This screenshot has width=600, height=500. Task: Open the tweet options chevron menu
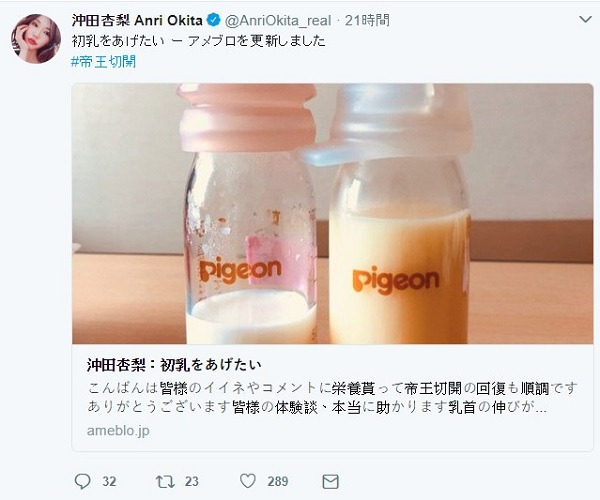pos(585,19)
